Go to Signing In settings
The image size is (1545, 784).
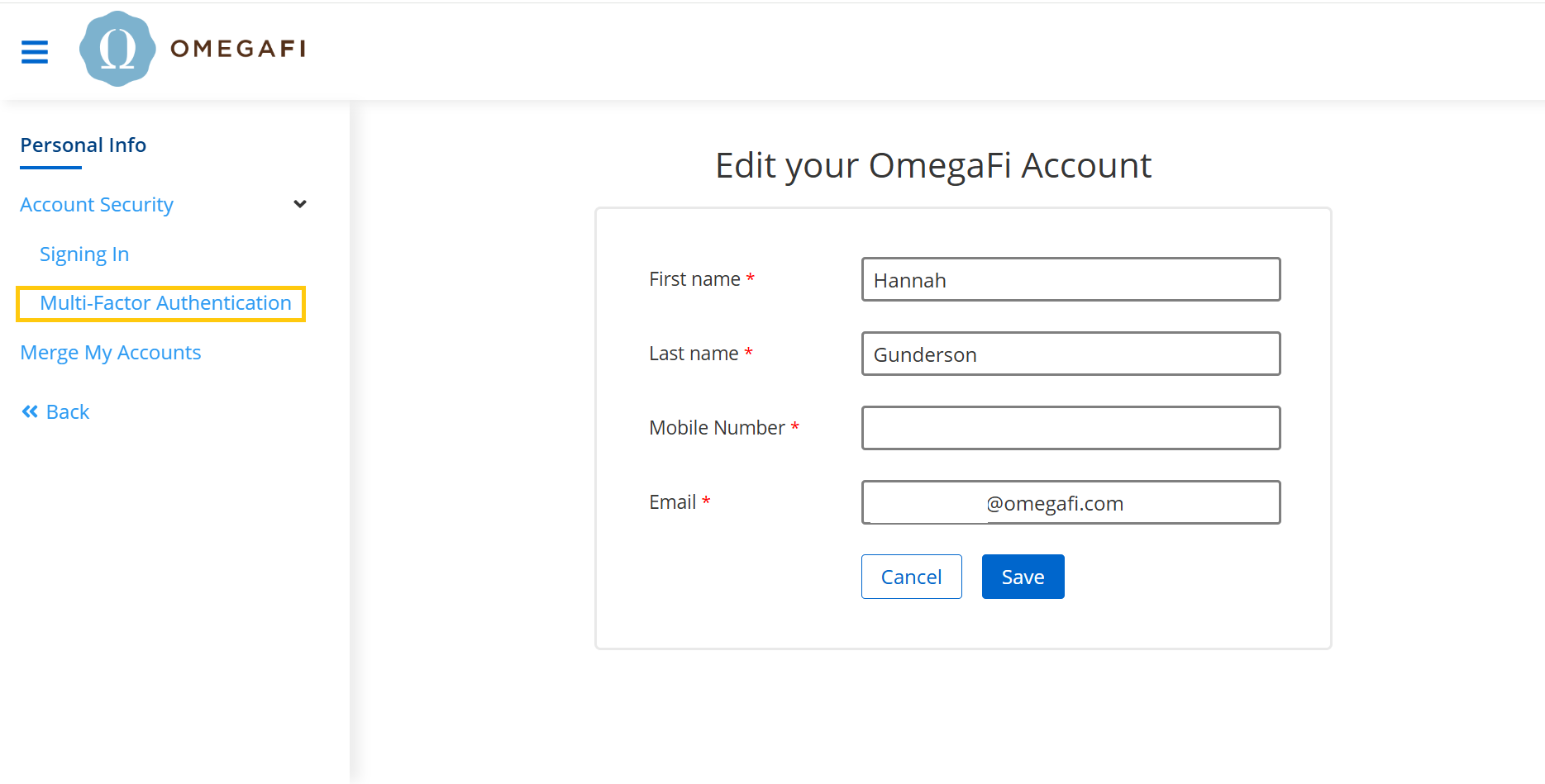[x=84, y=254]
